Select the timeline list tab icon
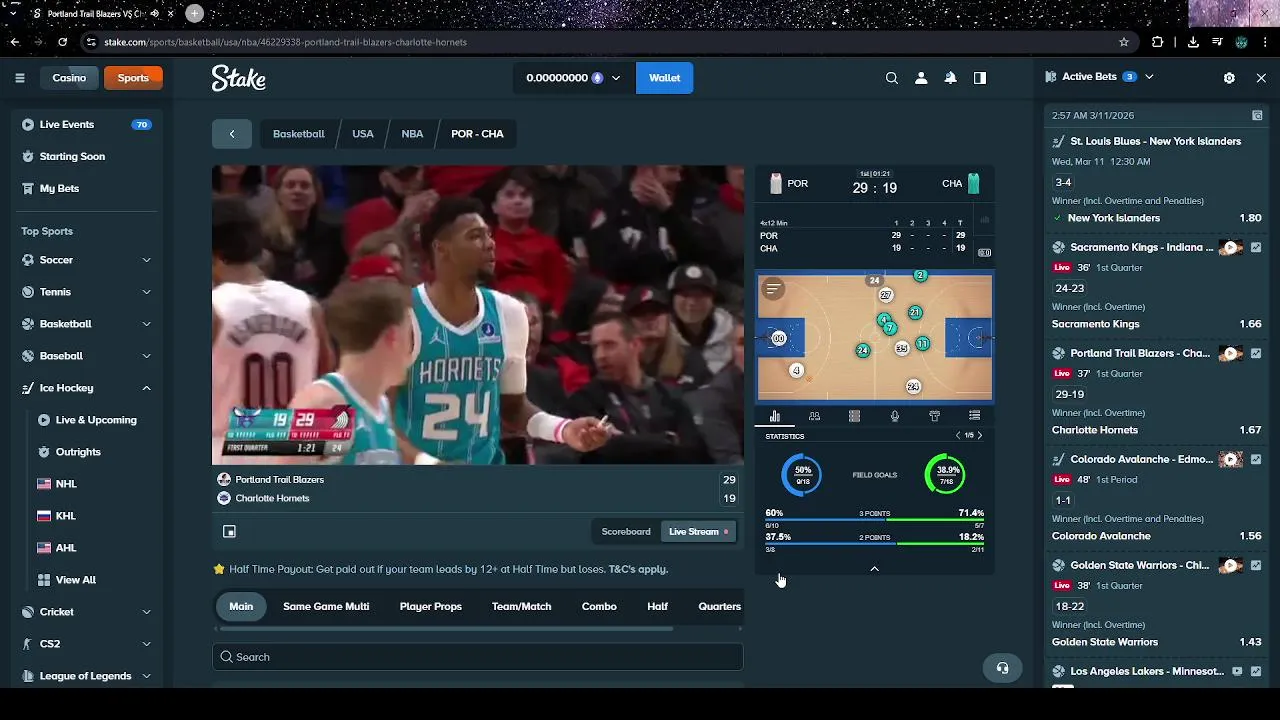 coord(854,416)
